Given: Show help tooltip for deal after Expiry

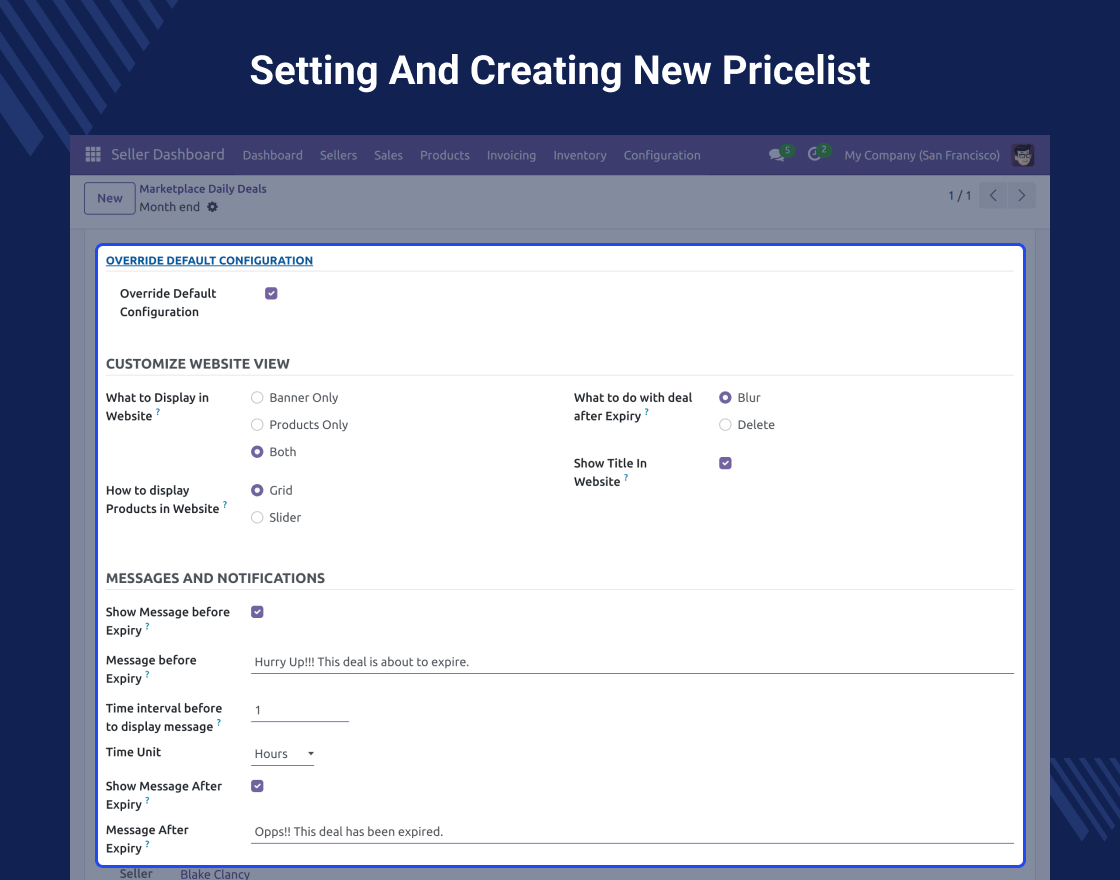Looking at the screenshot, I should point(646,412).
